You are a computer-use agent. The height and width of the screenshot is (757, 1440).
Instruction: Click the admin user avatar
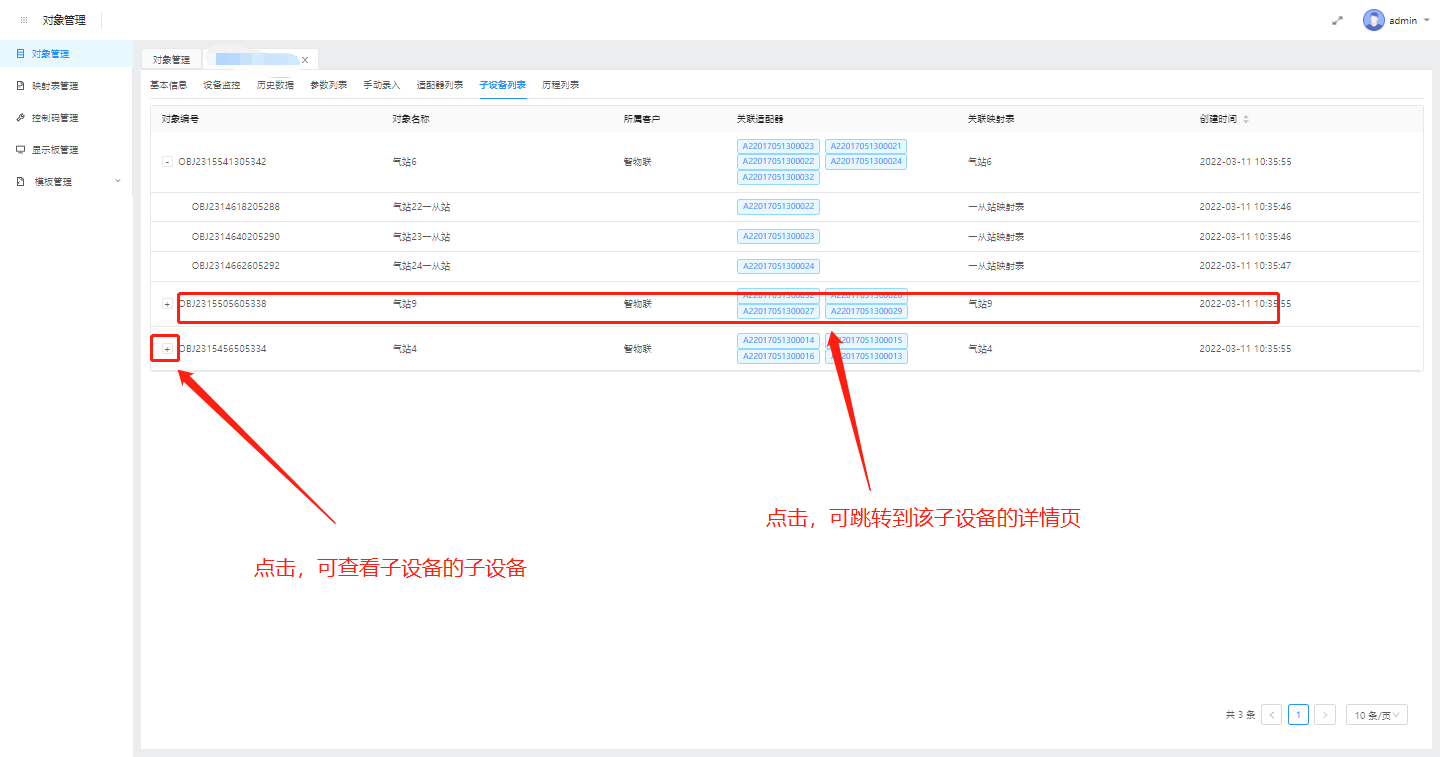pyautogui.click(x=1373, y=20)
